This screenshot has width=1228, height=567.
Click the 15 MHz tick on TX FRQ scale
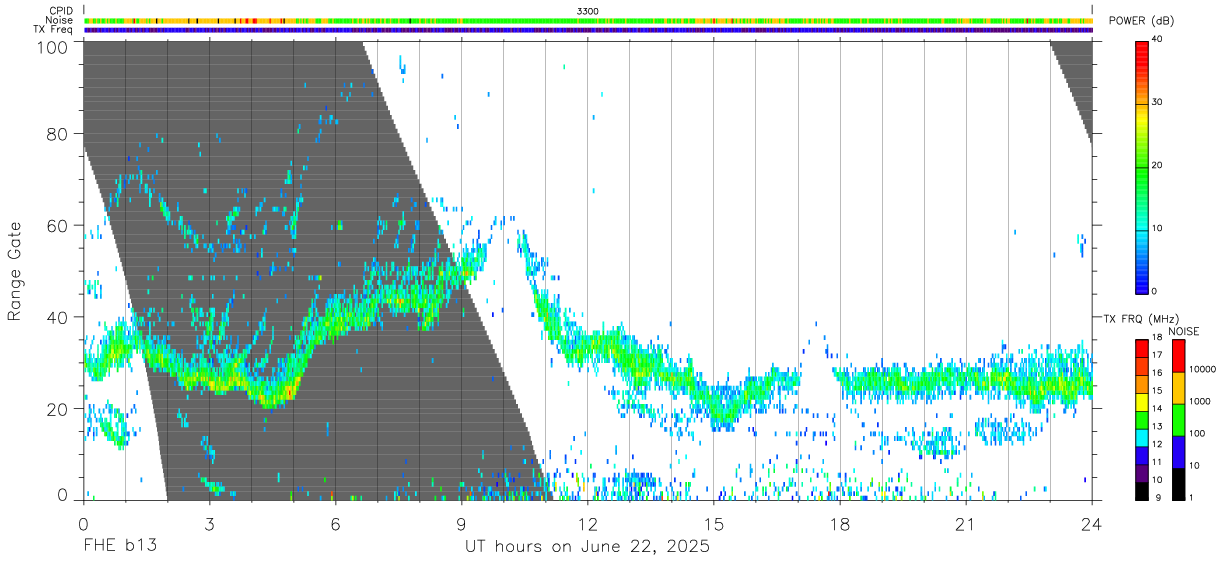click(x=1156, y=391)
